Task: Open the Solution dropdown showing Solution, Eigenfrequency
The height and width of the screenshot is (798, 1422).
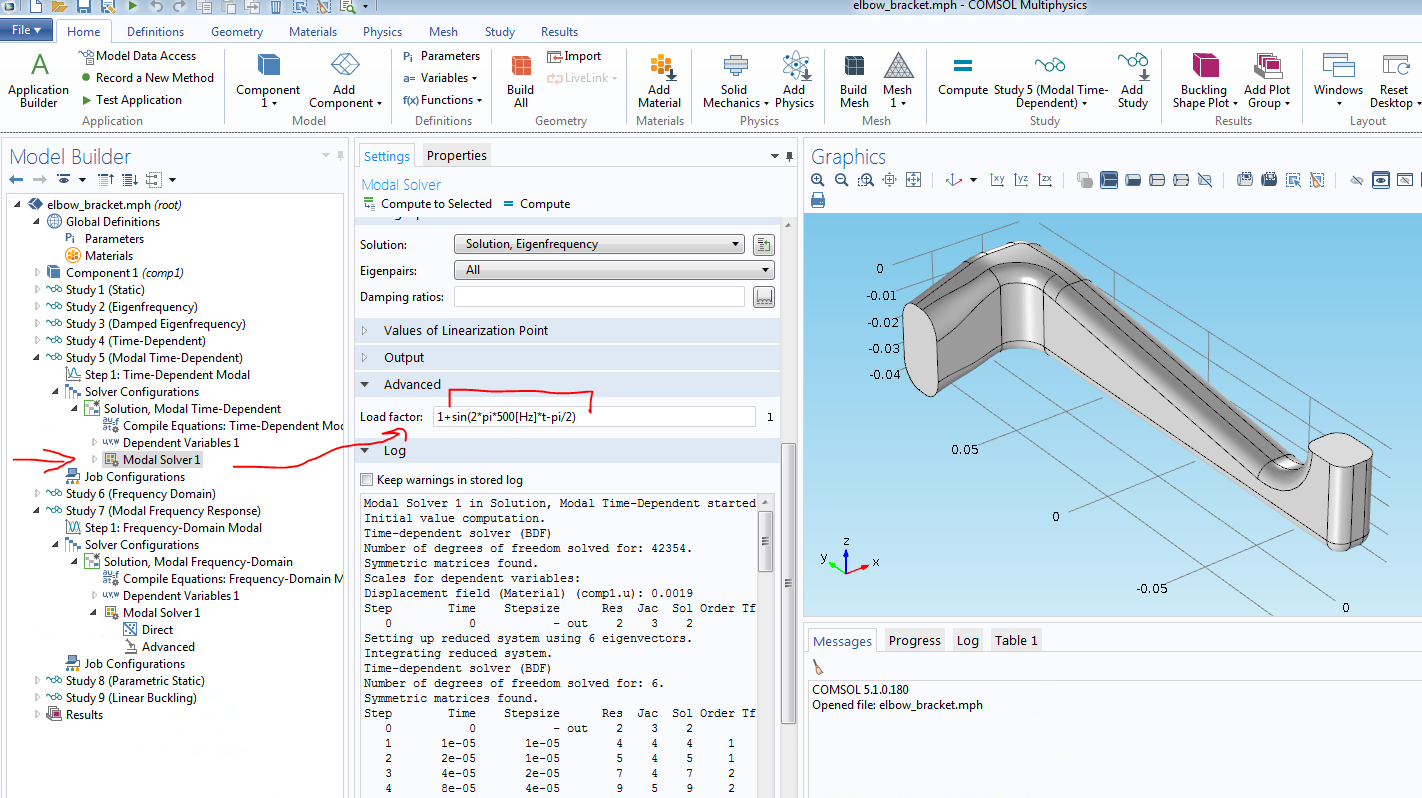Action: point(599,244)
